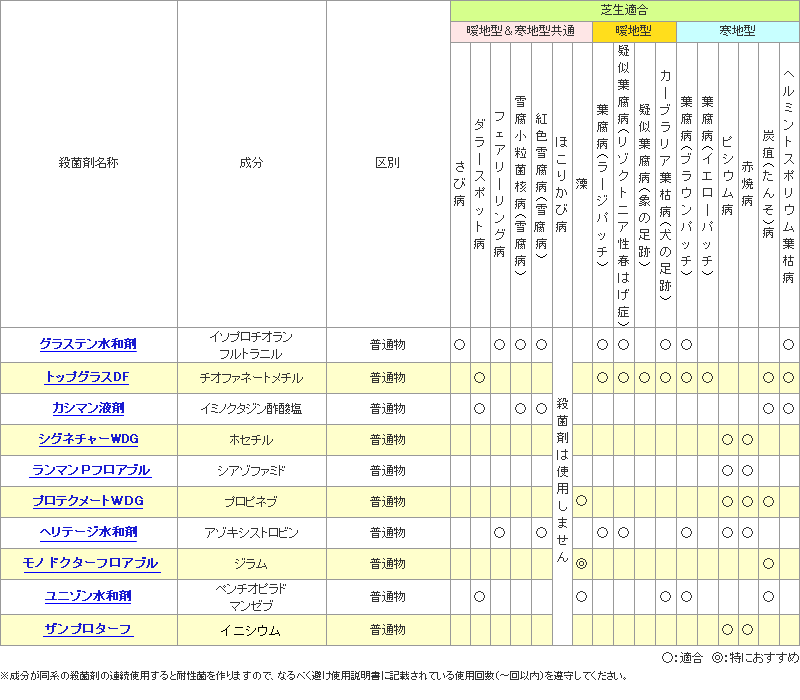
Task: Click the light blue 寒地型 header cell
Action: point(737,32)
